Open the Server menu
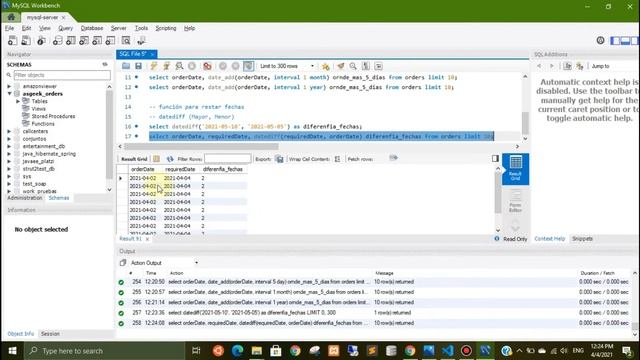 118,28
